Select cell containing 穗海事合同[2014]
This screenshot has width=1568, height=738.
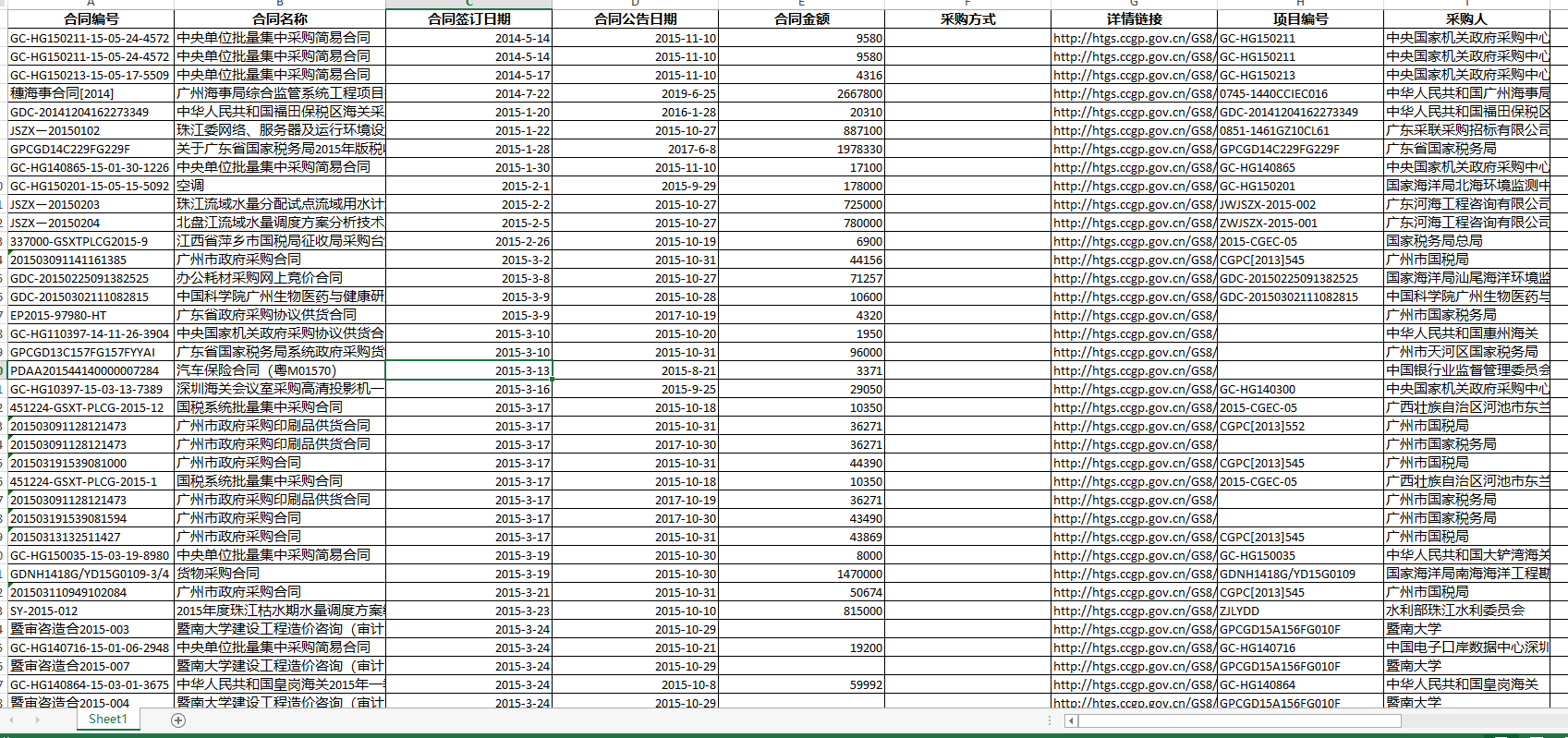(x=91, y=93)
